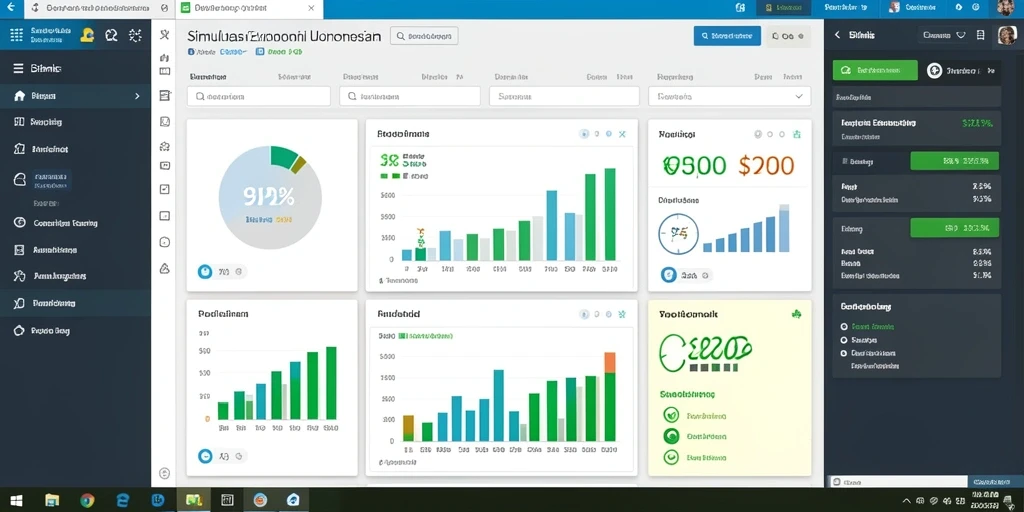The height and width of the screenshot is (512, 1024).
Task: Click the user avatar in the right panel header
Action: [x=1007, y=35]
